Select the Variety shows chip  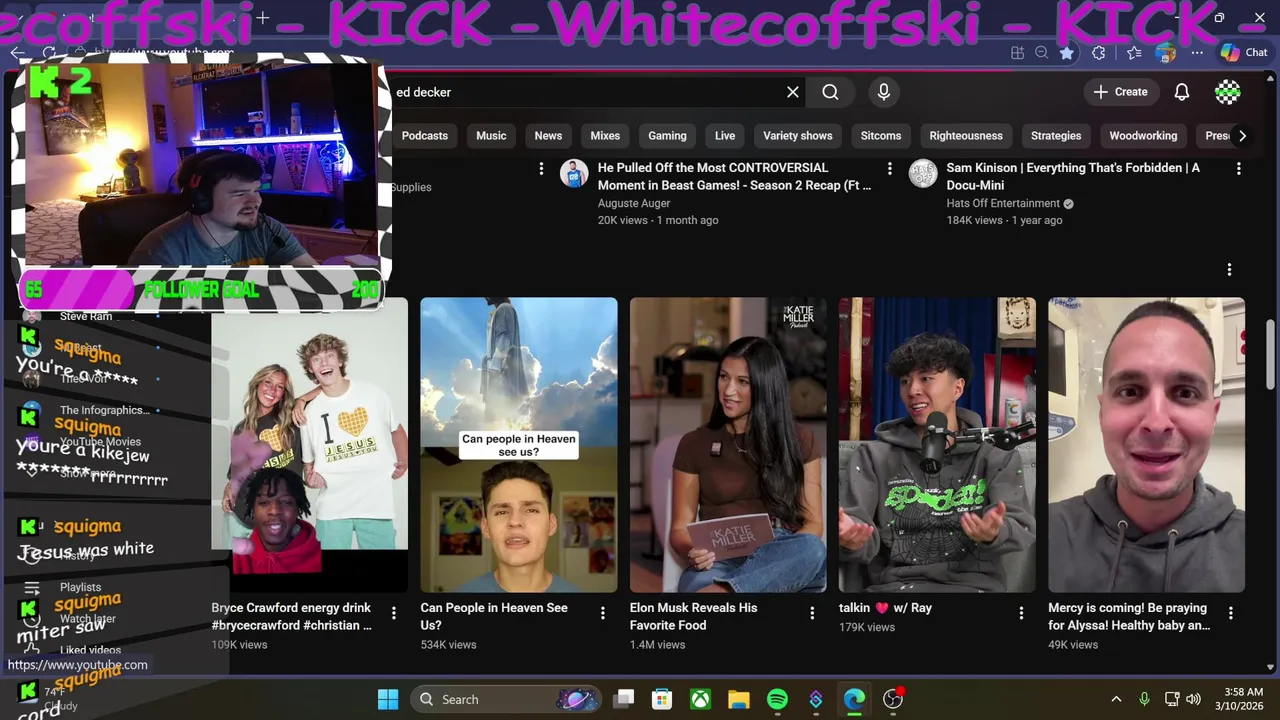798,136
